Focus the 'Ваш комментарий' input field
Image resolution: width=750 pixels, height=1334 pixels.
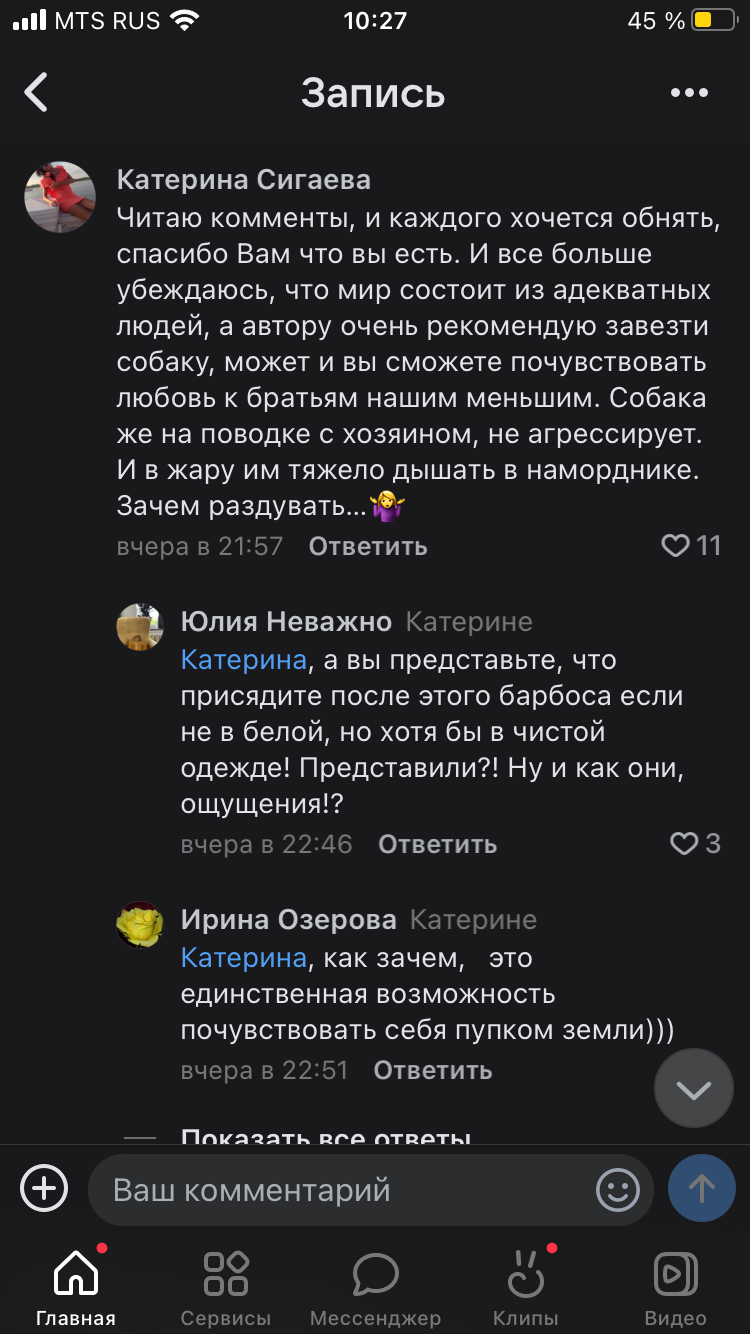pyautogui.click(x=340, y=1190)
